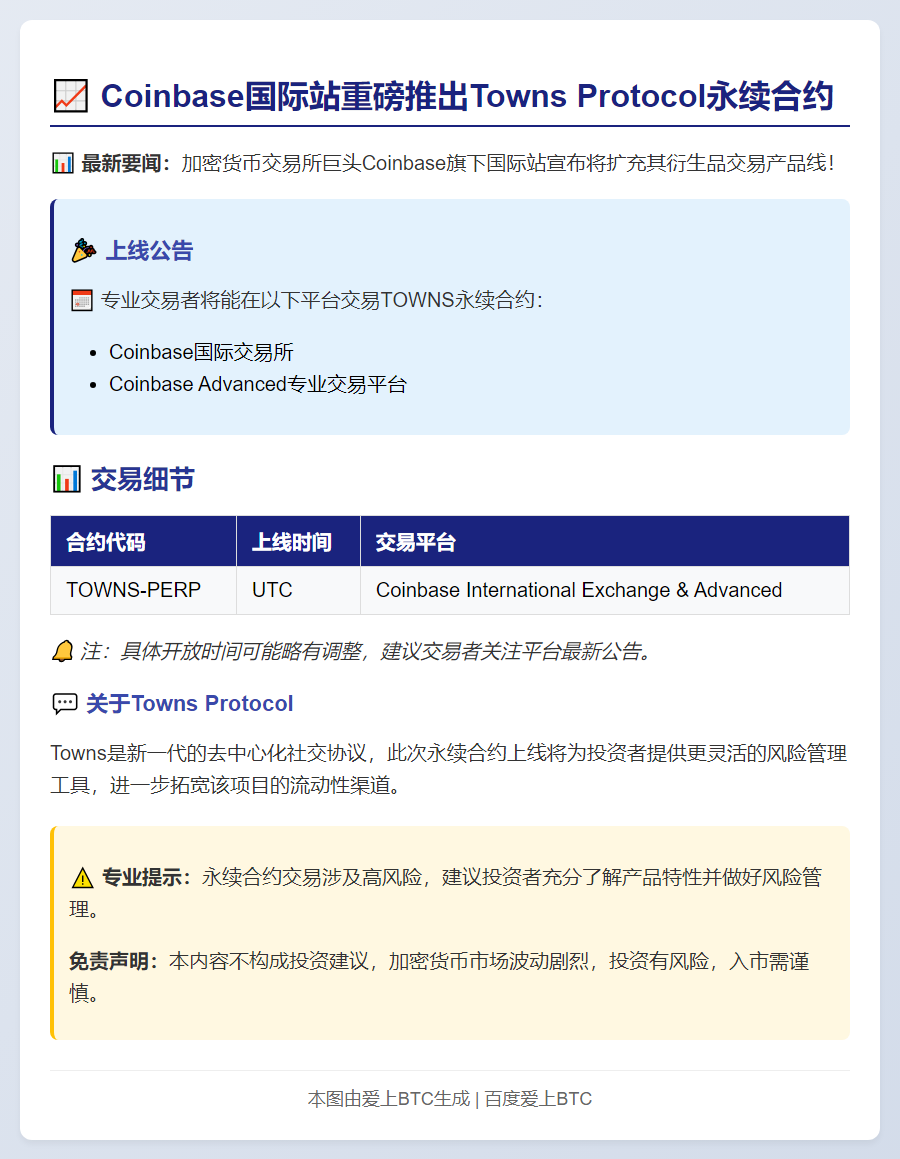Screen dimensions: 900x1159
Task: Click the 上线公告 heading
Action: pos(149,251)
